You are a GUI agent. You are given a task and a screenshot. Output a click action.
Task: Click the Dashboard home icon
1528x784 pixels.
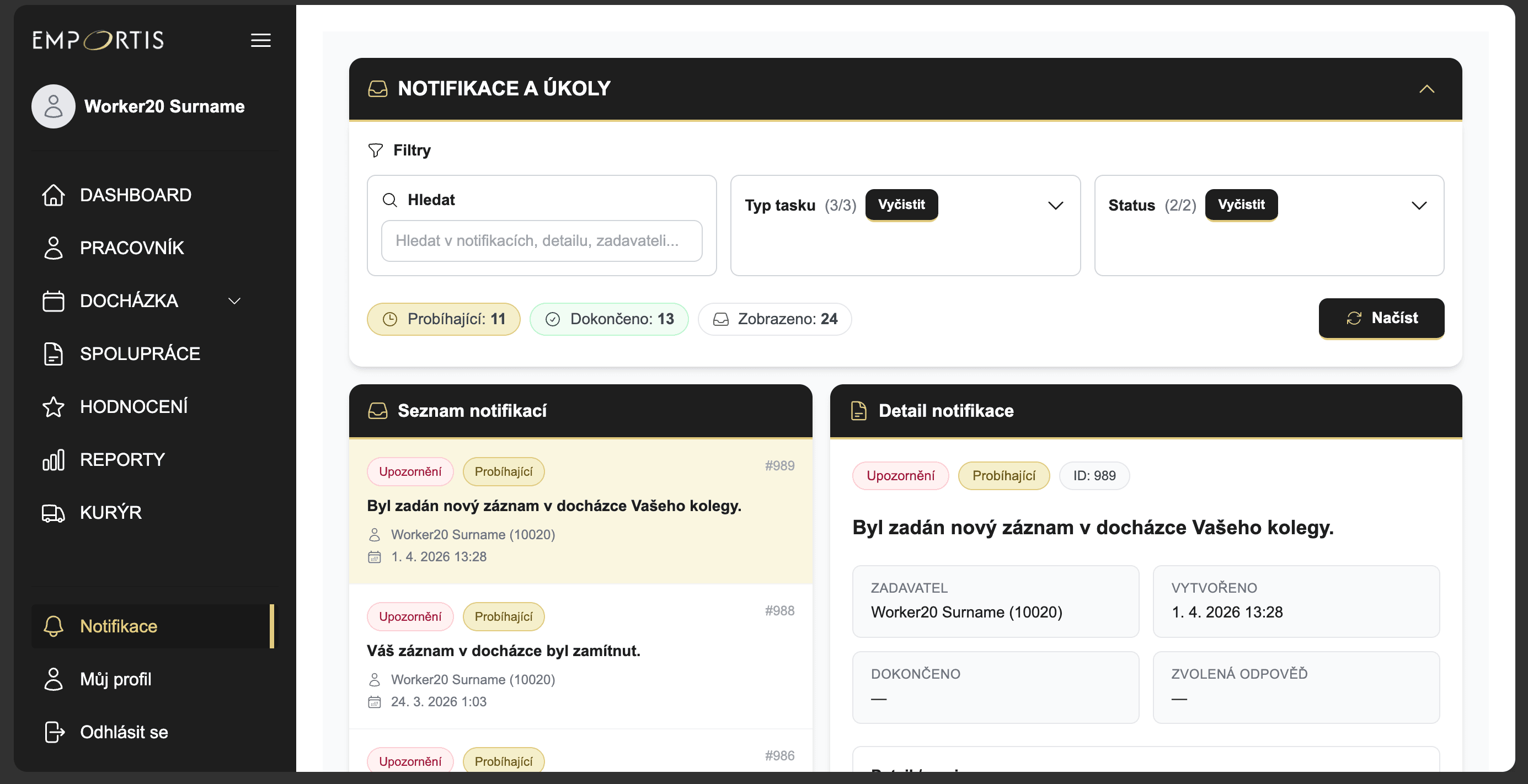(x=54, y=195)
